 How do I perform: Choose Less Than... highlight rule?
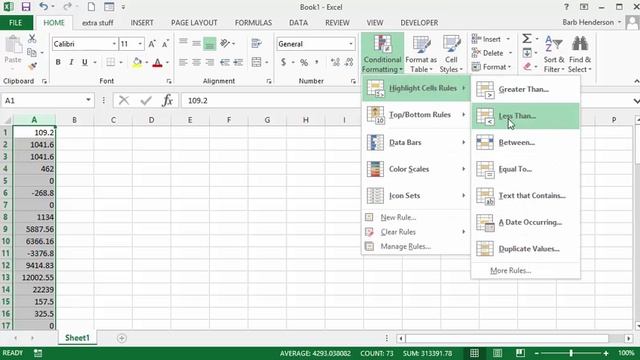[x=525, y=116]
